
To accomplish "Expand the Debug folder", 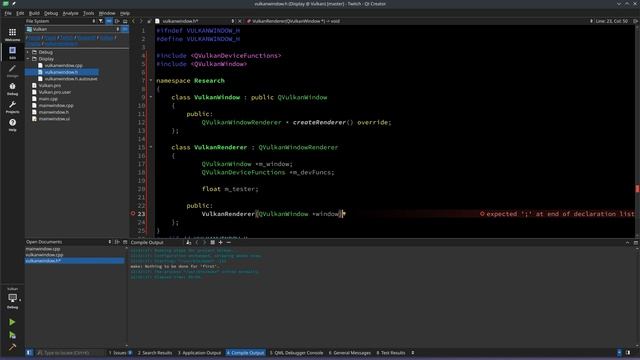I will 28,52.
